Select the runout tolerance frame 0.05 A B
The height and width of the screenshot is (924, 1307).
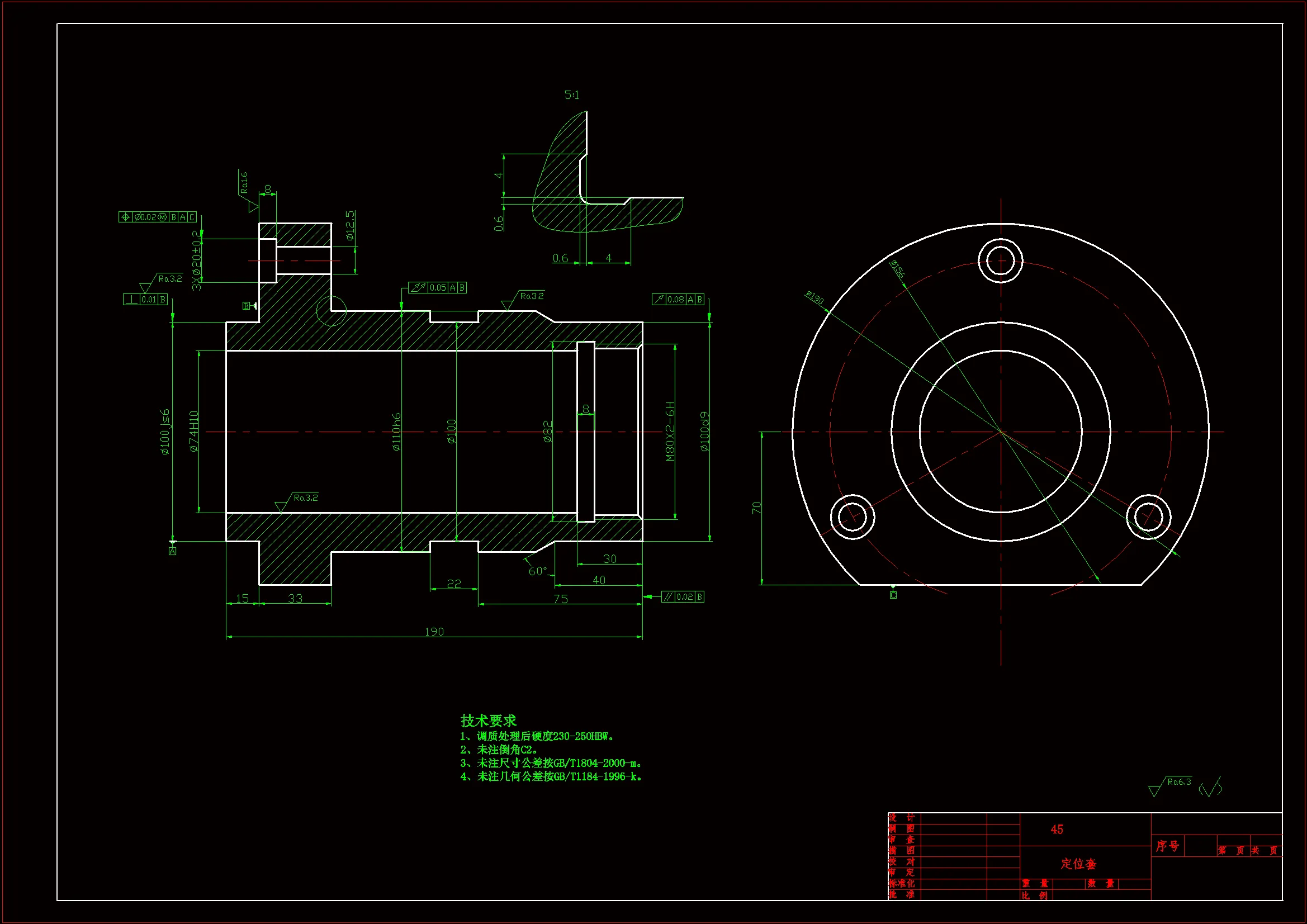(x=438, y=287)
